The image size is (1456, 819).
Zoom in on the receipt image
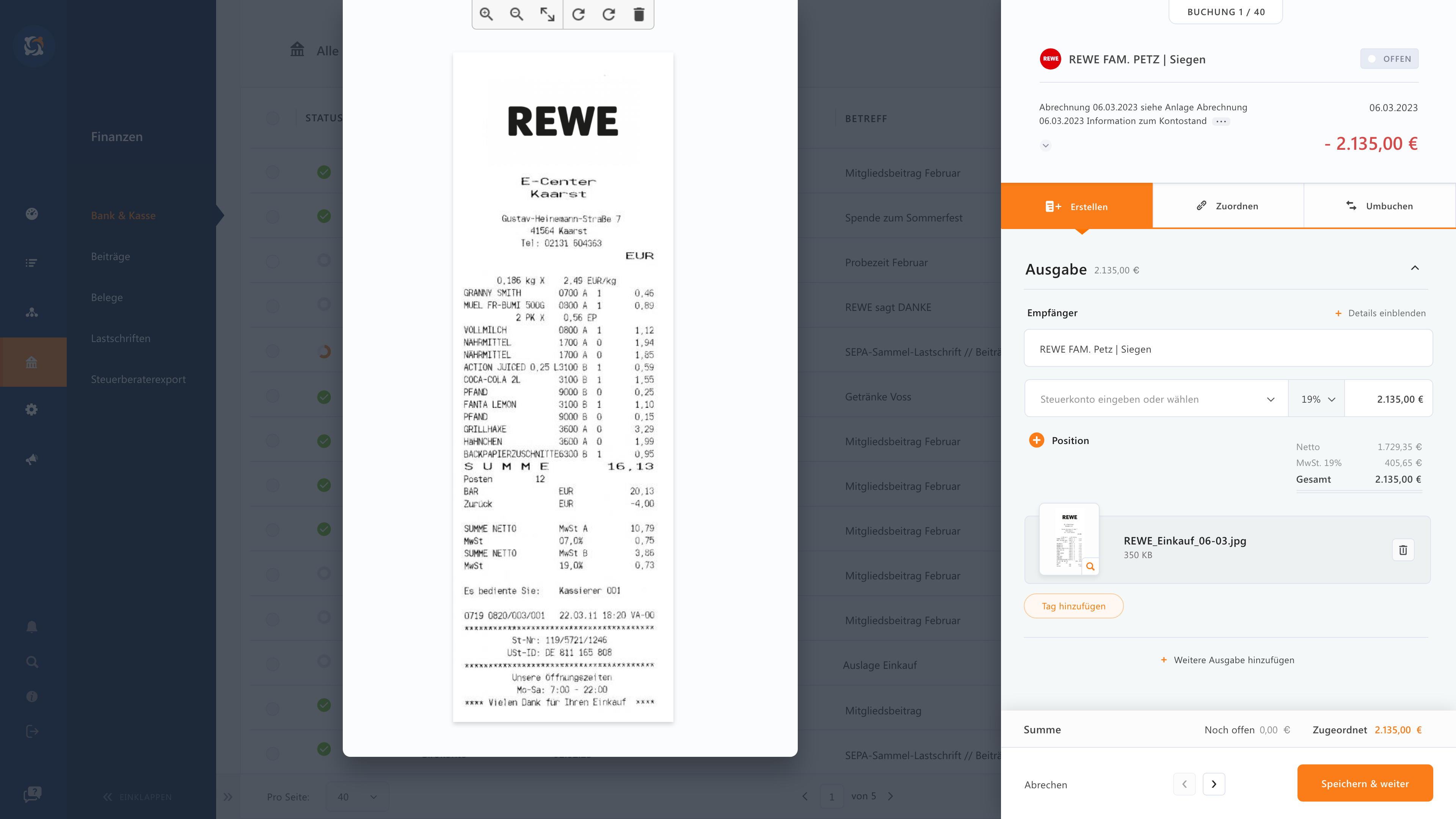coord(486,14)
